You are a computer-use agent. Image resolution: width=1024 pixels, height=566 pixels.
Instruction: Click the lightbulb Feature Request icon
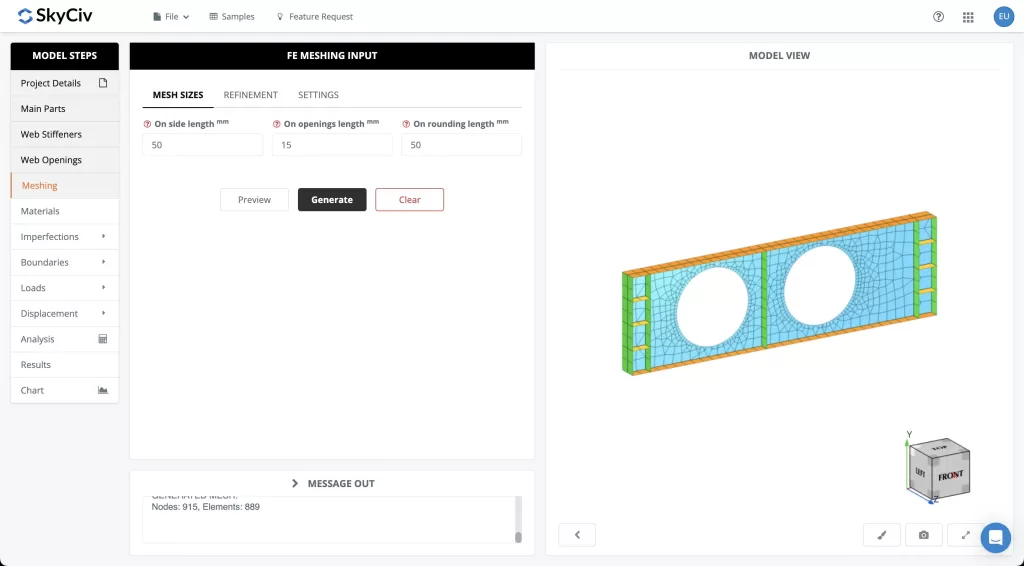(280, 17)
